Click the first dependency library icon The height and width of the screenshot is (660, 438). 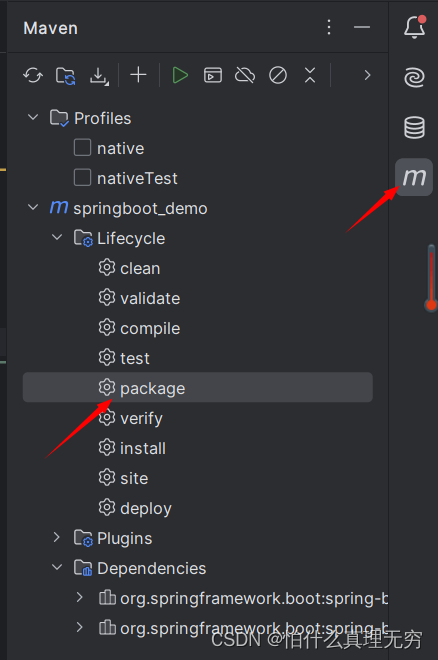(x=107, y=597)
